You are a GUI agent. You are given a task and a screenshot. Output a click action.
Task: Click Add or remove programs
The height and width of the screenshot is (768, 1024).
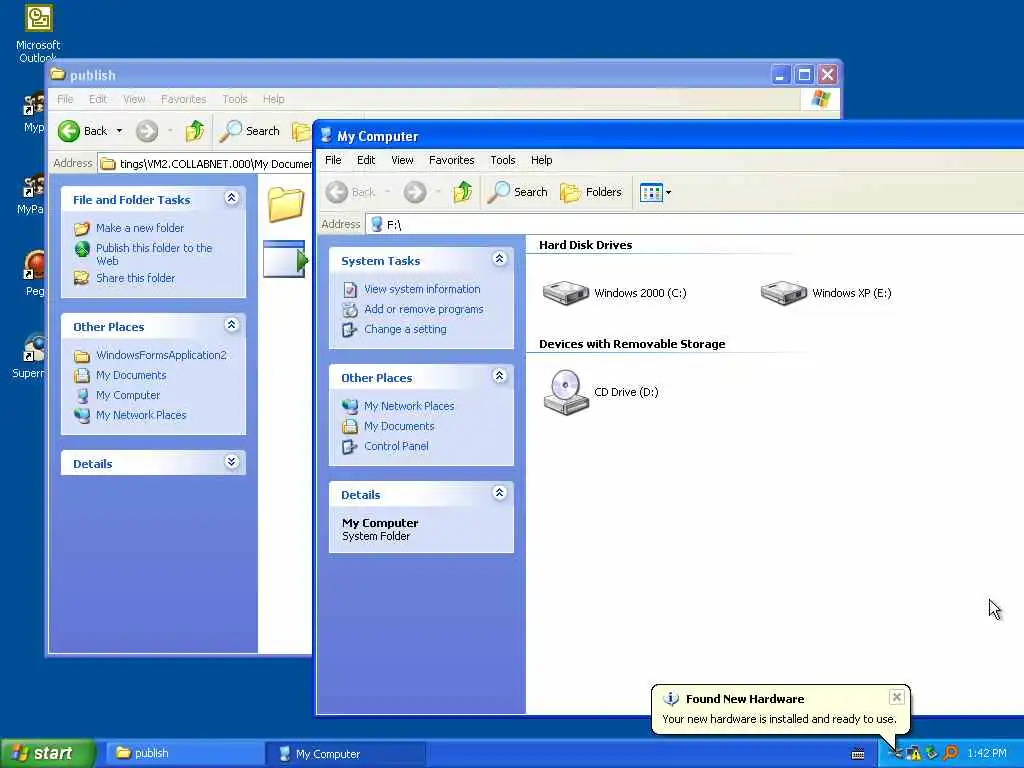[x=424, y=309]
